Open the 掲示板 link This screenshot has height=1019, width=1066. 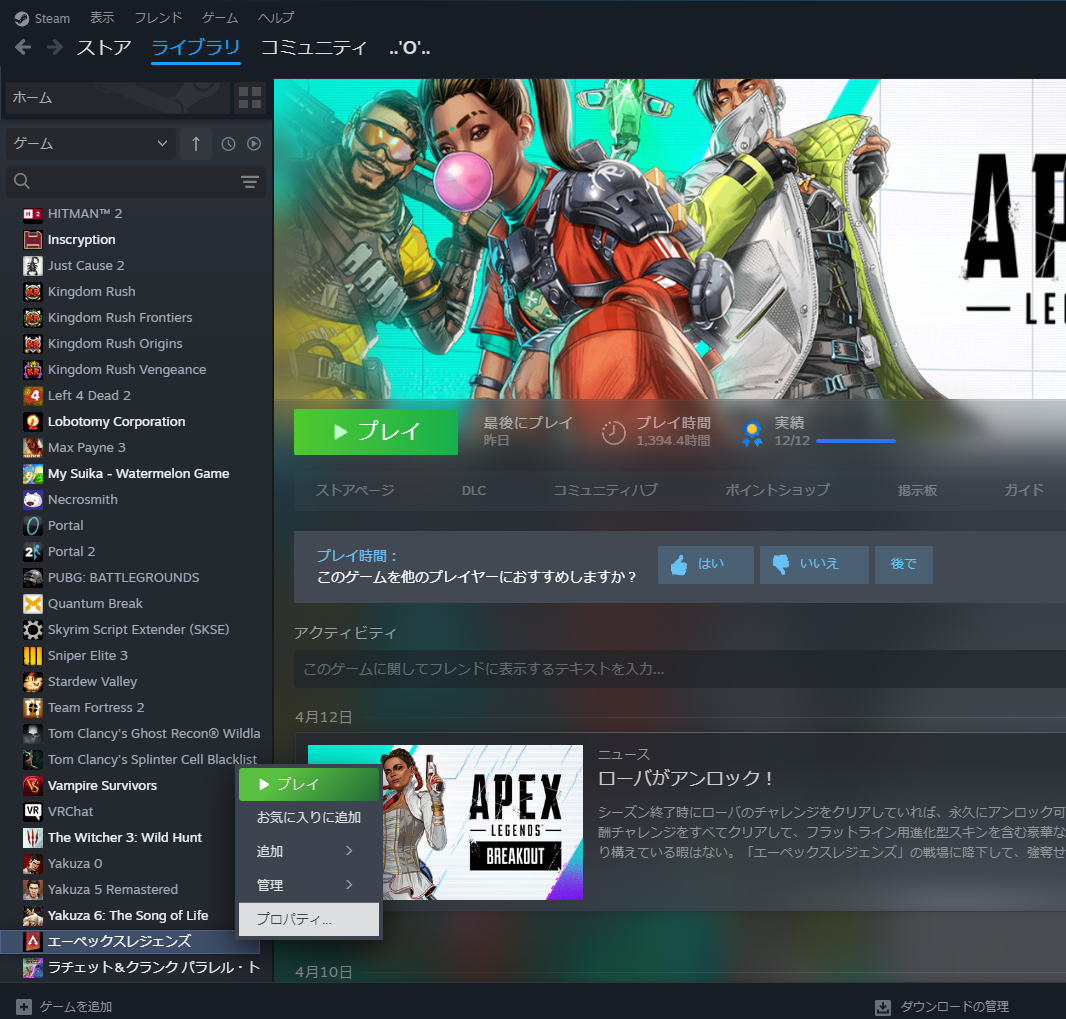917,490
